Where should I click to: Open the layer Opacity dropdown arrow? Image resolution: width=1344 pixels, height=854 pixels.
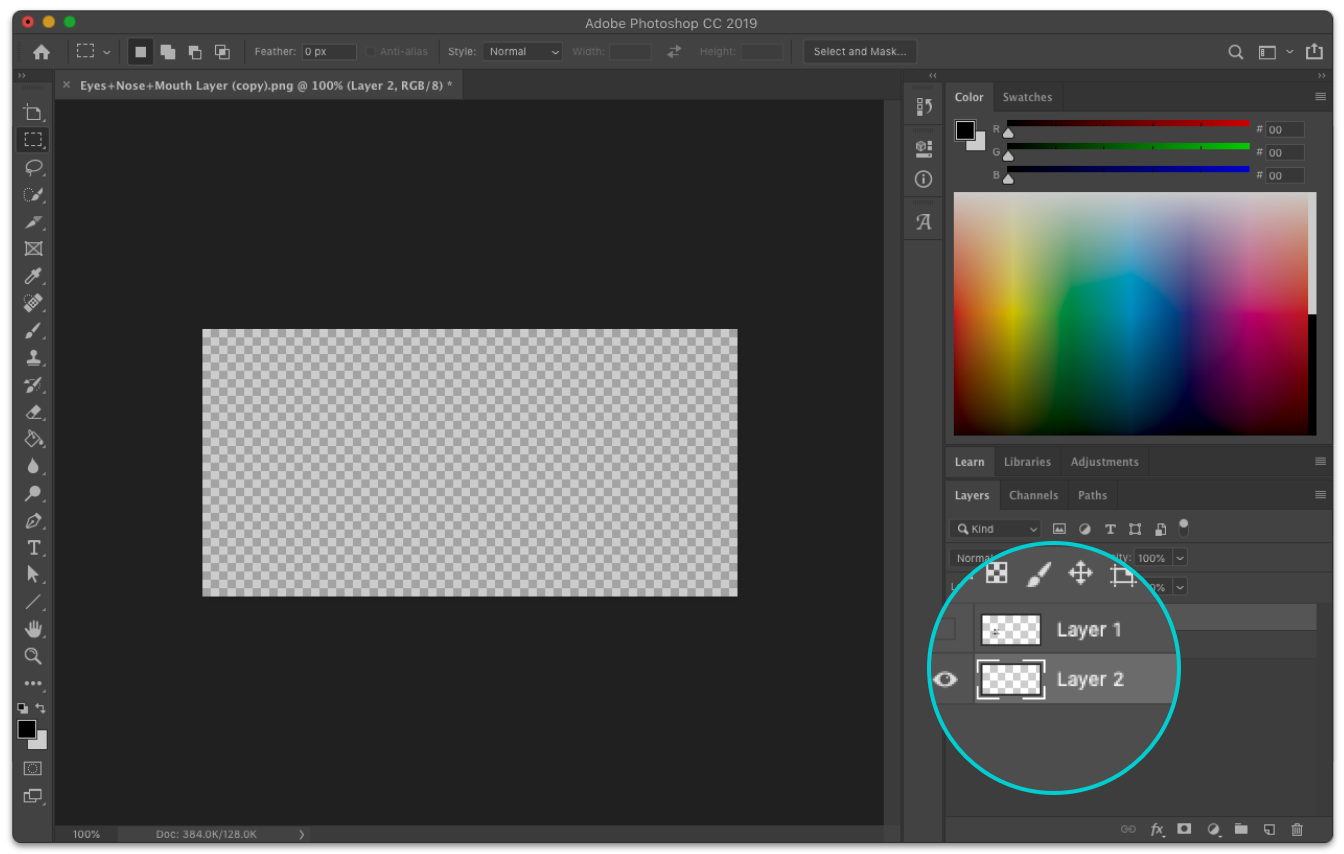click(1180, 558)
